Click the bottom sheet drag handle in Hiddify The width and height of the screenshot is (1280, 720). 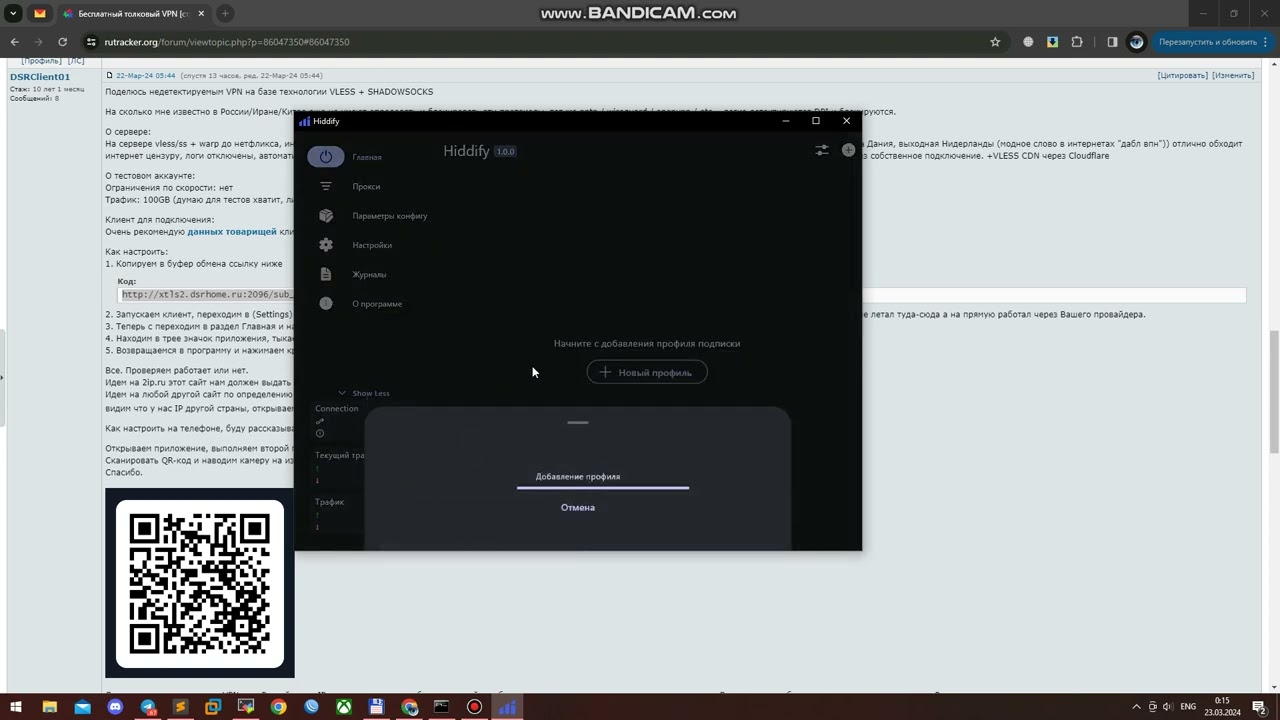click(x=578, y=422)
